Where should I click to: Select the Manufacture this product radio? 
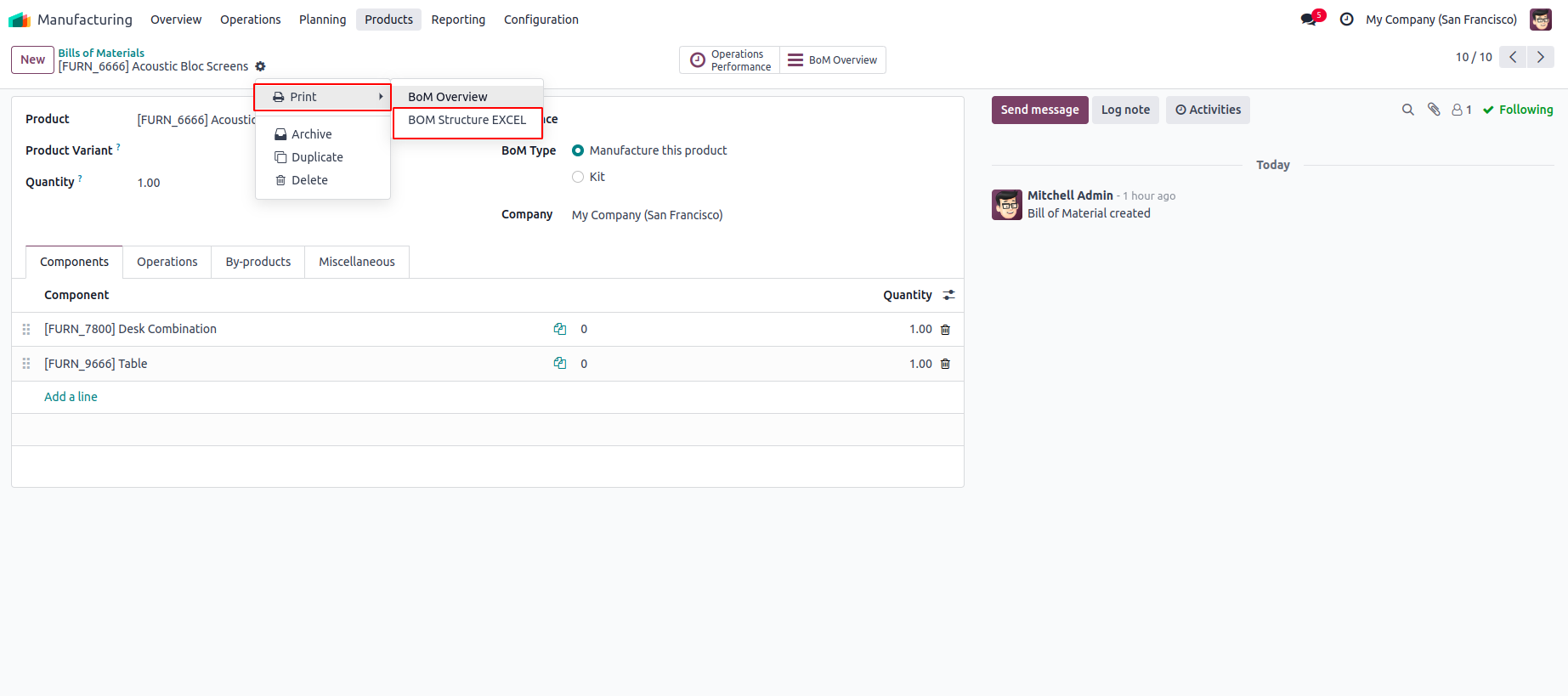pos(578,150)
